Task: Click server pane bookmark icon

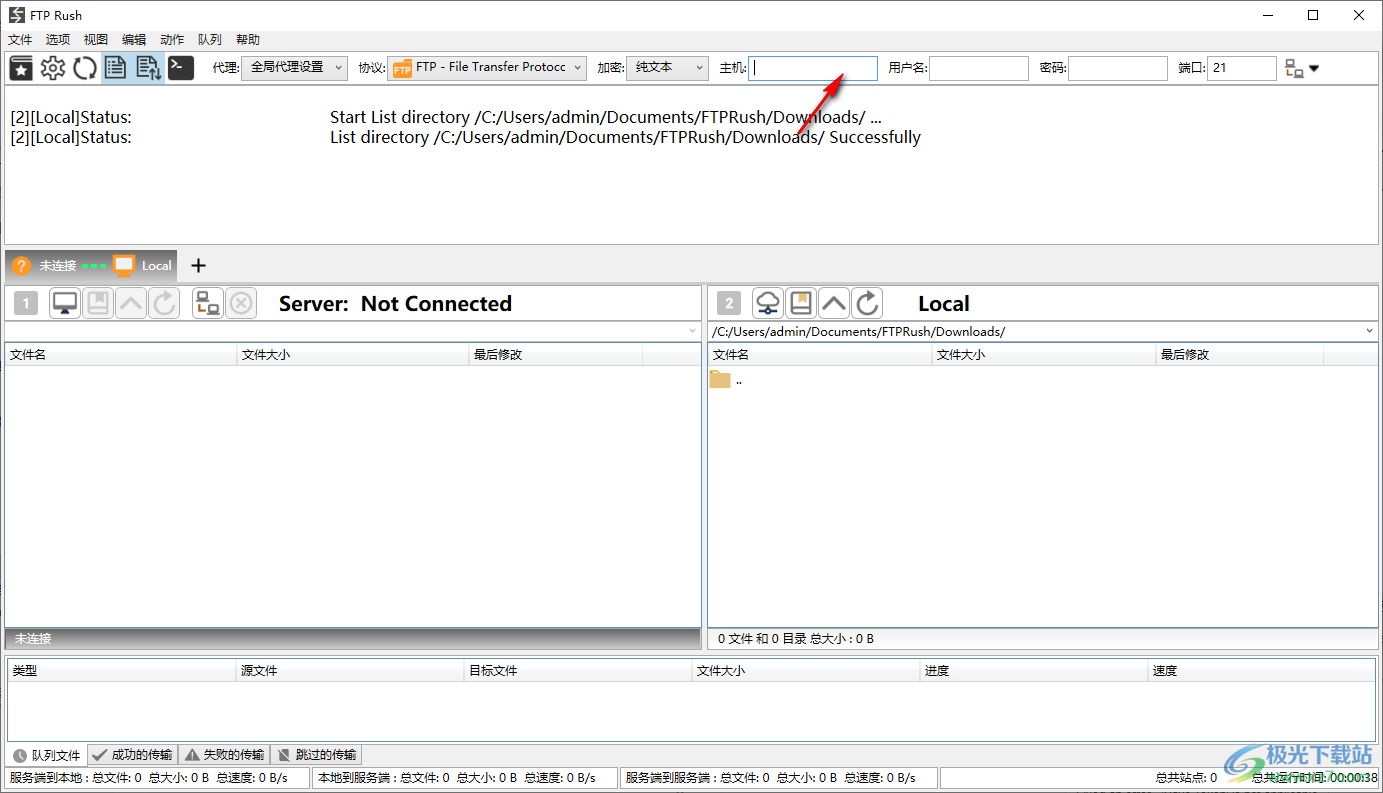Action: tap(98, 303)
